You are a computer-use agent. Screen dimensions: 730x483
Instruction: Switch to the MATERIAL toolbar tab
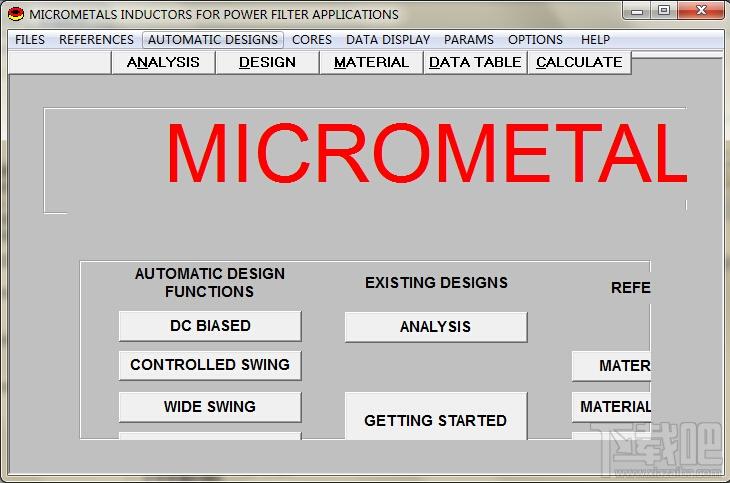tap(371, 62)
